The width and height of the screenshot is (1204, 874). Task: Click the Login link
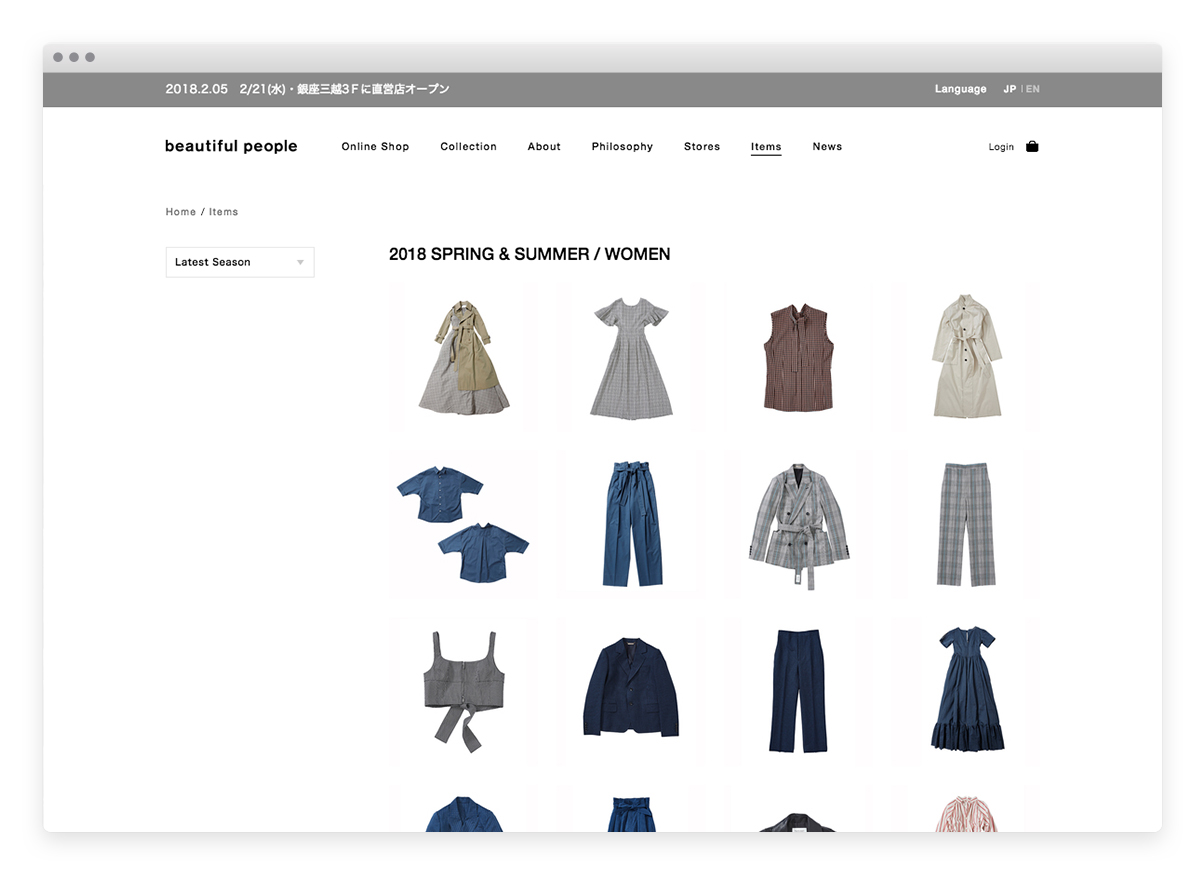click(1001, 147)
